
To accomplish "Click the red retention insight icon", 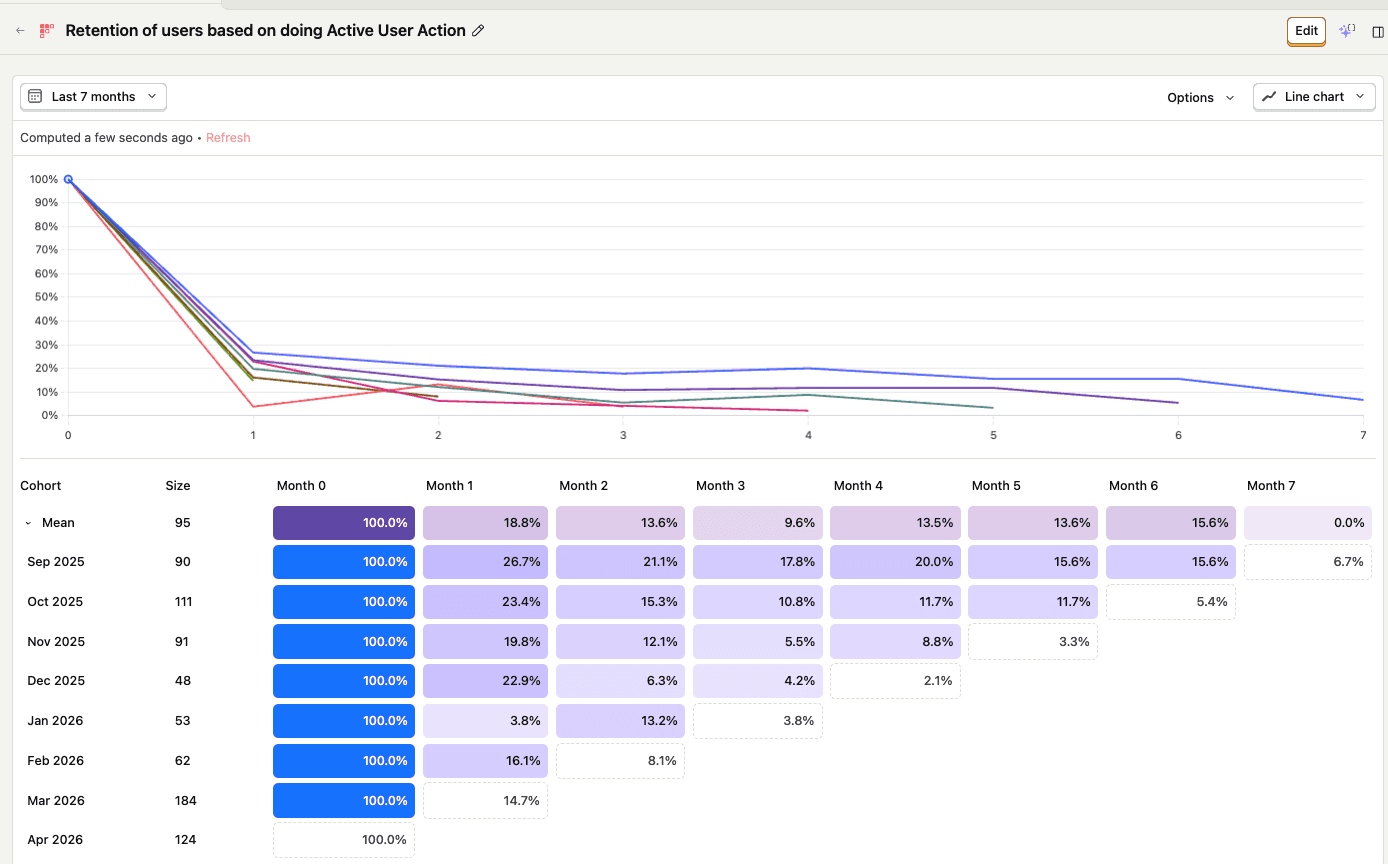I will coord(45,31).
